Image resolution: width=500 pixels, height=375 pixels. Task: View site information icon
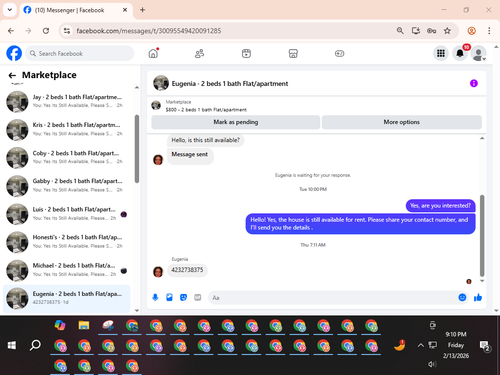coord(67,31)
